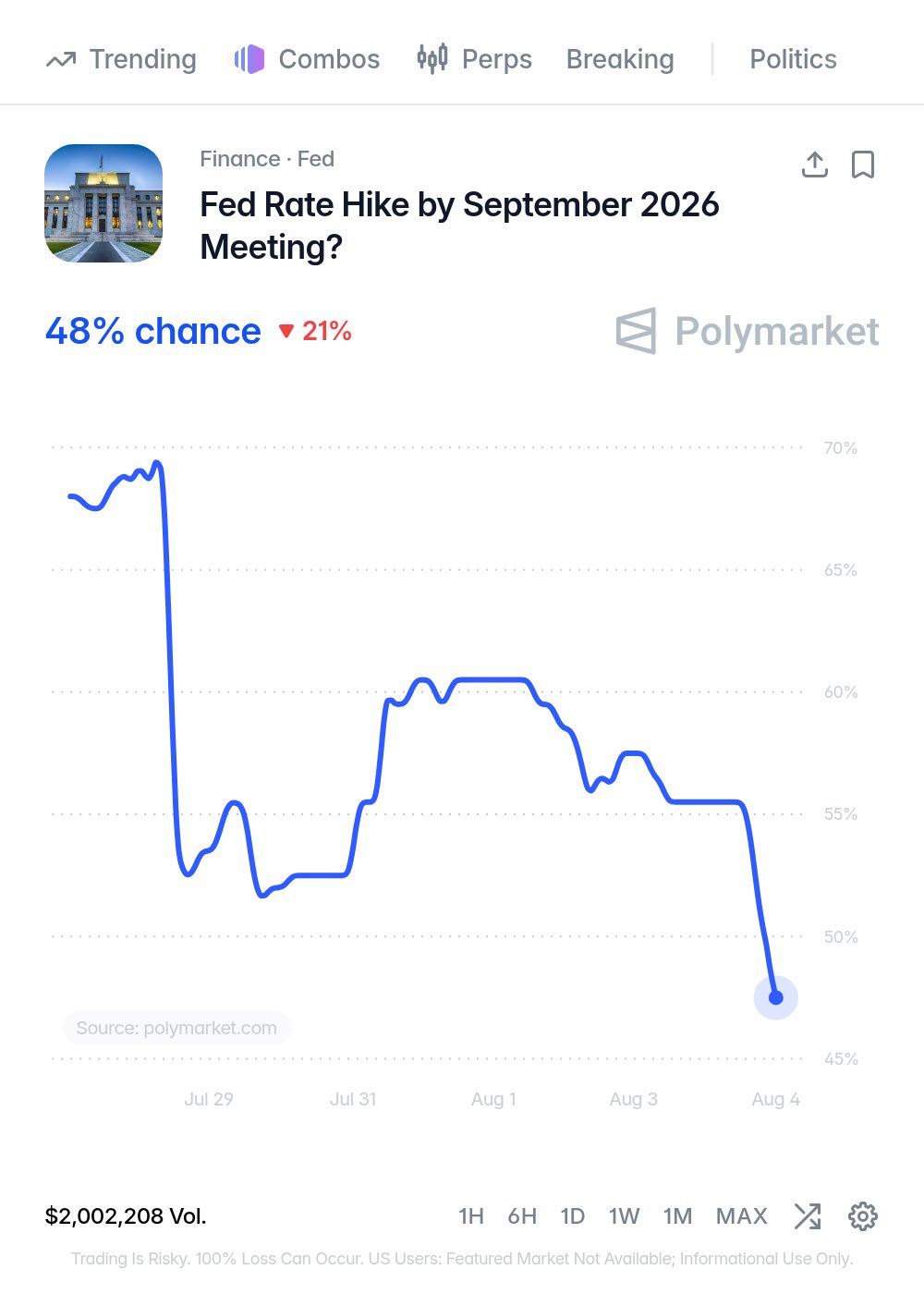Click the Federal Reserve building thumbnail

tap(103, 203)
